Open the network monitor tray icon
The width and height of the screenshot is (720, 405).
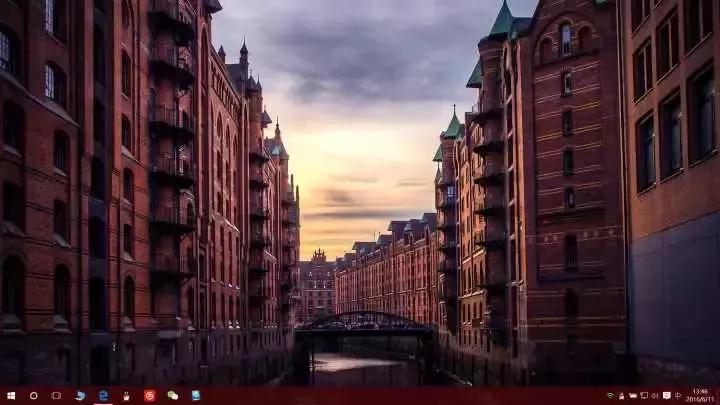tap(644, 396)
